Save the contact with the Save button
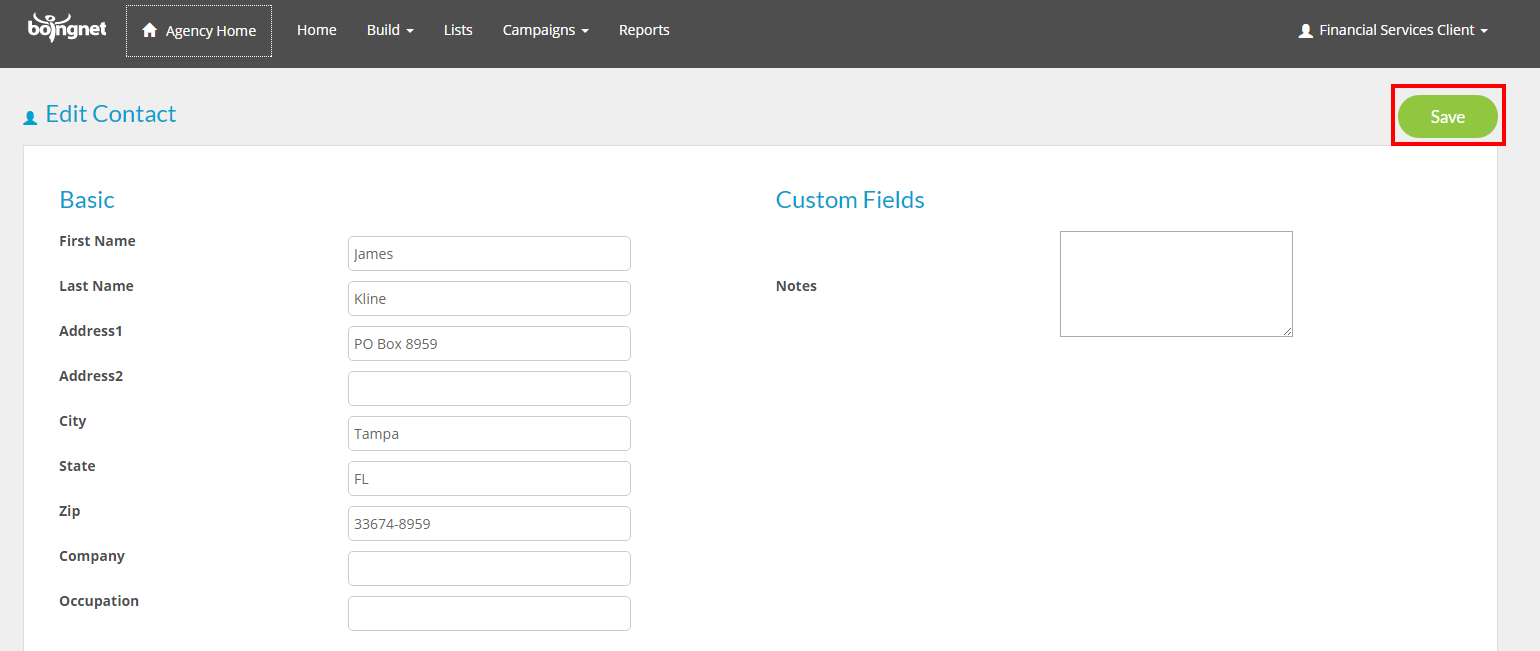The width and height of the screenshot is (1540, 651). (x=1447, y=117)
